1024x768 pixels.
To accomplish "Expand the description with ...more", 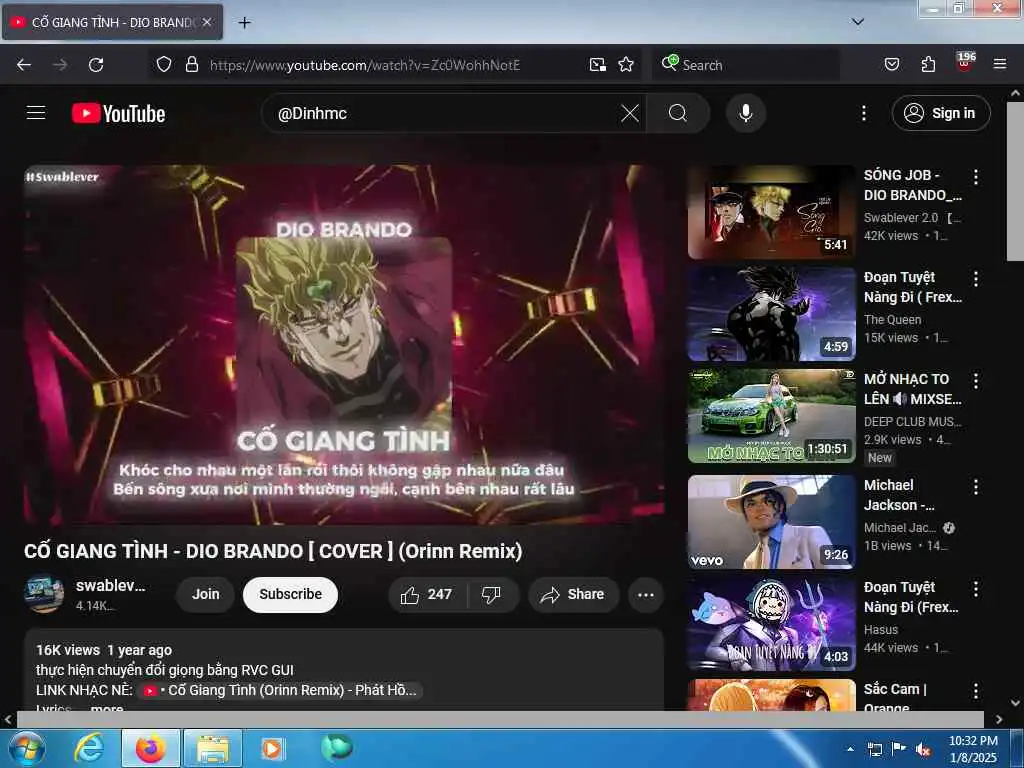I will (106, 708).
